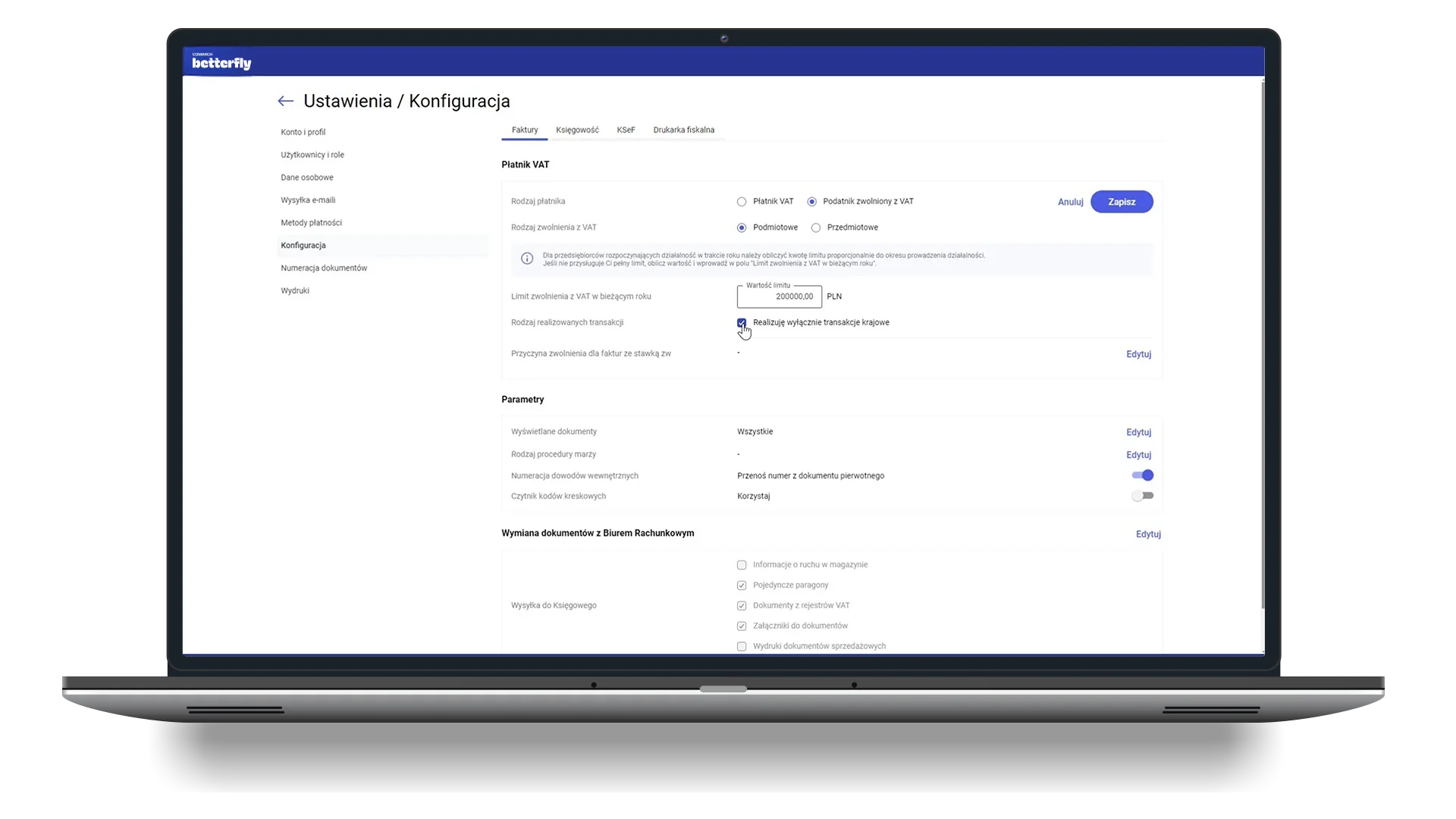Select Podatnik zwolniony z VAT radio

(x=812, y=202)
